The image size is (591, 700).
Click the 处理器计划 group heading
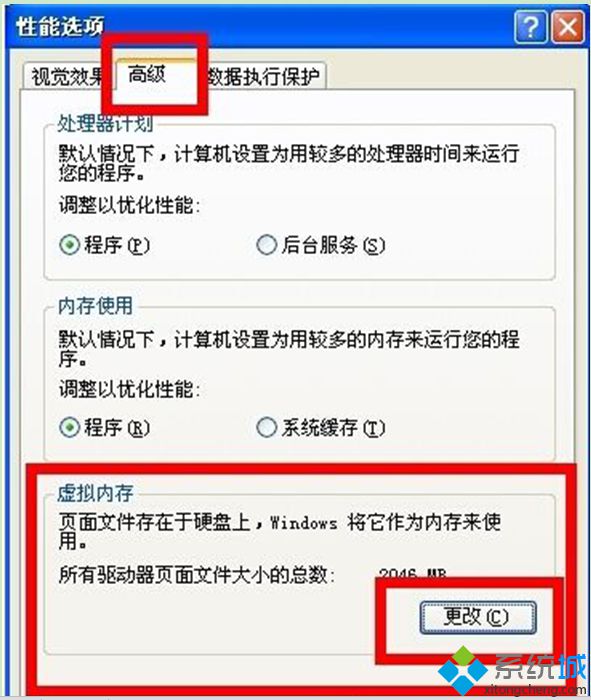coord(105,123)
